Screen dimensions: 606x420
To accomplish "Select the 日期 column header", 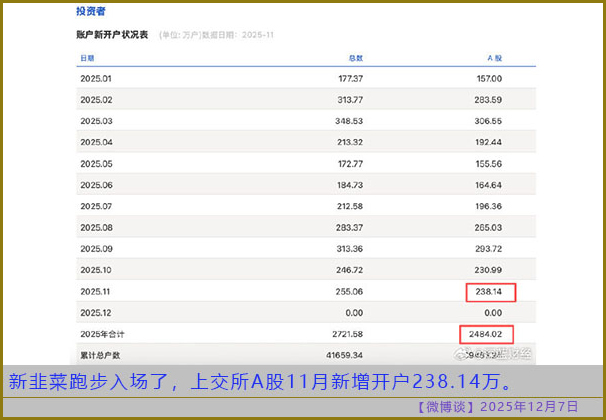I will [88, 57].
